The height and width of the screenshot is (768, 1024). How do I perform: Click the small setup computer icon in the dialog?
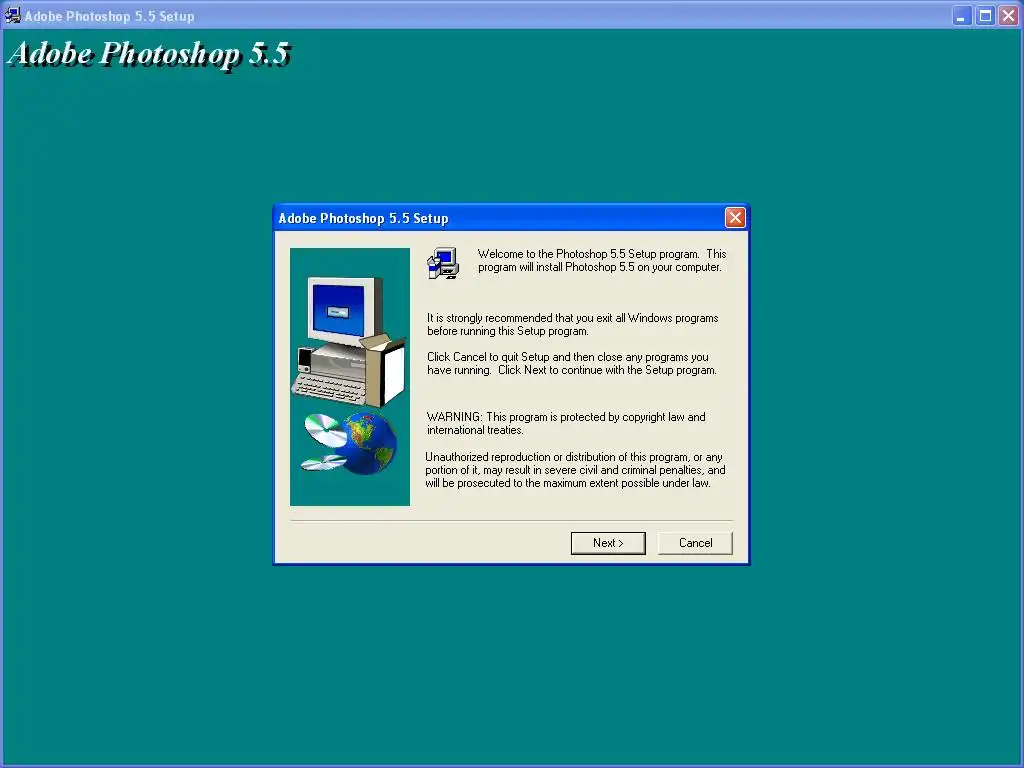(443, 263)
